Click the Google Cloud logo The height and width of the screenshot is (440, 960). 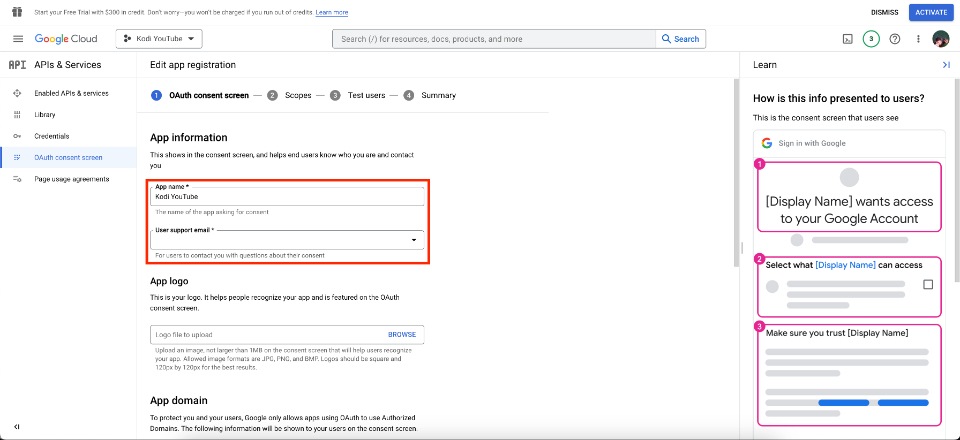[66, 39]
